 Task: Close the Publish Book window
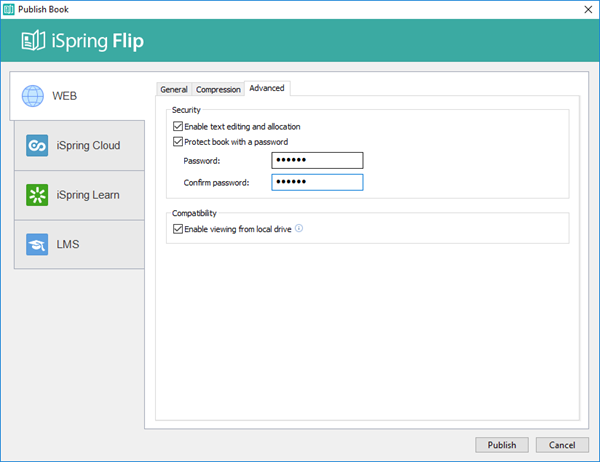[588, 9]
